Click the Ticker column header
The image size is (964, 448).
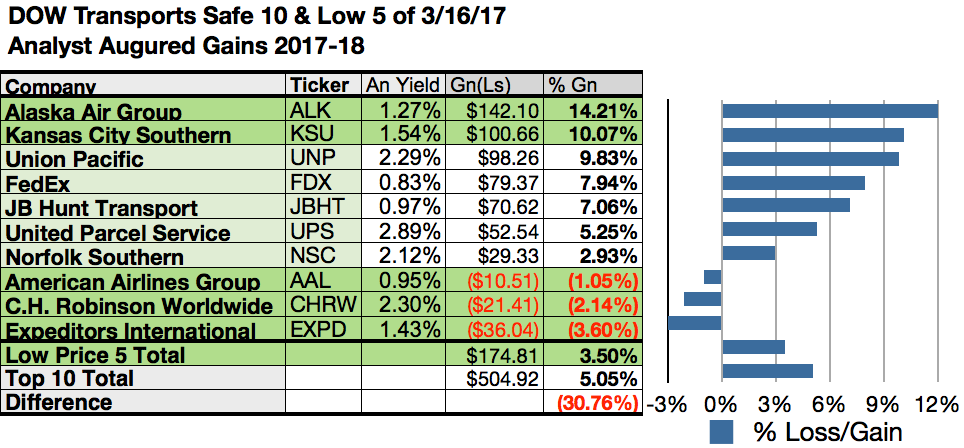[x=323, y=85]
